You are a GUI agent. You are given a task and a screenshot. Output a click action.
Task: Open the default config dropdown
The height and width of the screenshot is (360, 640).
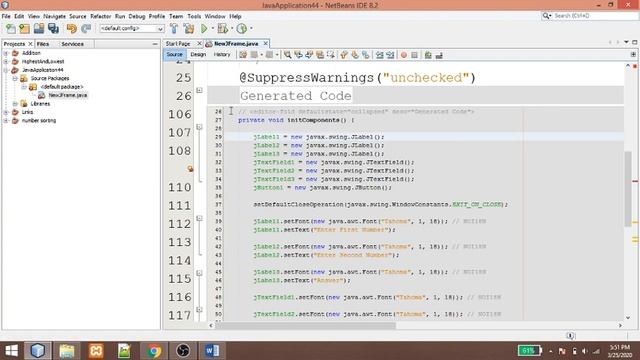click(132, 29)
